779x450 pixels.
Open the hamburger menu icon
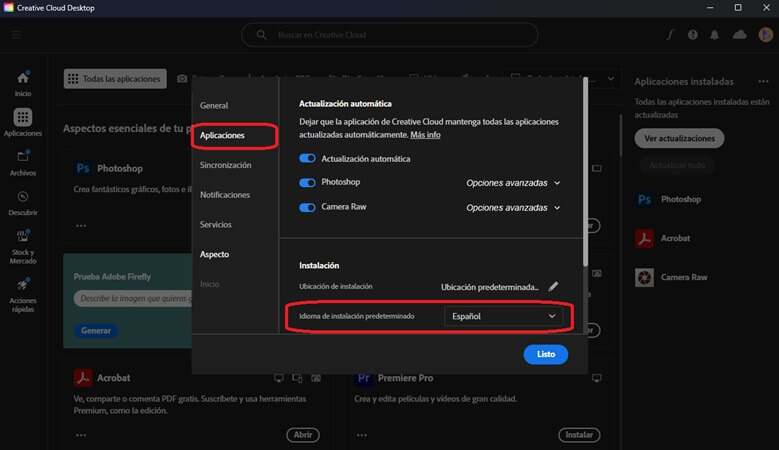[x=16, y=35]
